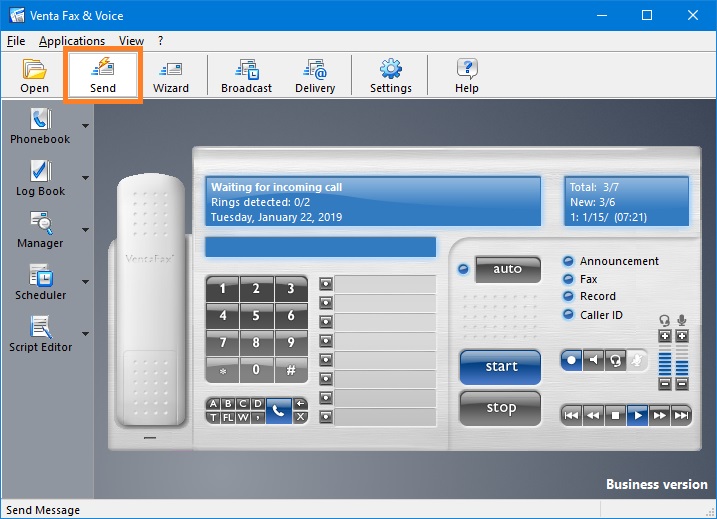Click the round indicator beside the auto button
The image size is (717, 519).
[x=463, y=269]
